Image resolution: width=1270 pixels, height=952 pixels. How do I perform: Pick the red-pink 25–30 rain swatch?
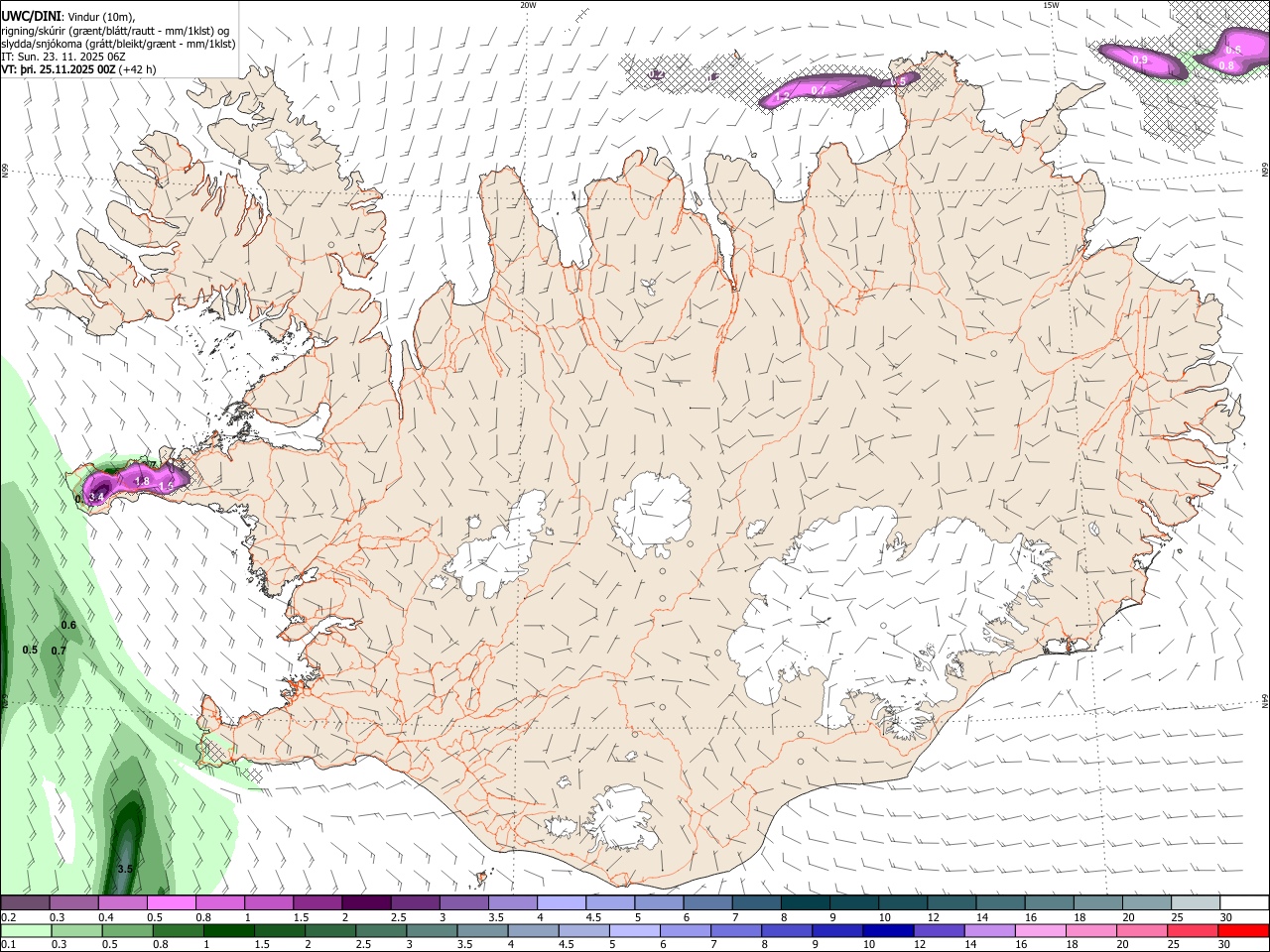coord(1195,931)
